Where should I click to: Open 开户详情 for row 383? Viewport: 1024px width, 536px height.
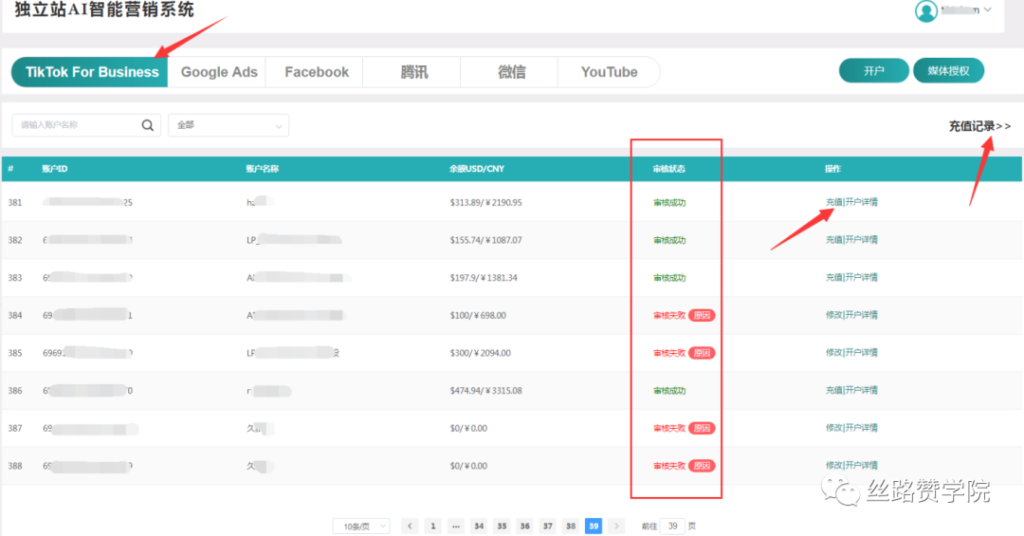[861, 277]
